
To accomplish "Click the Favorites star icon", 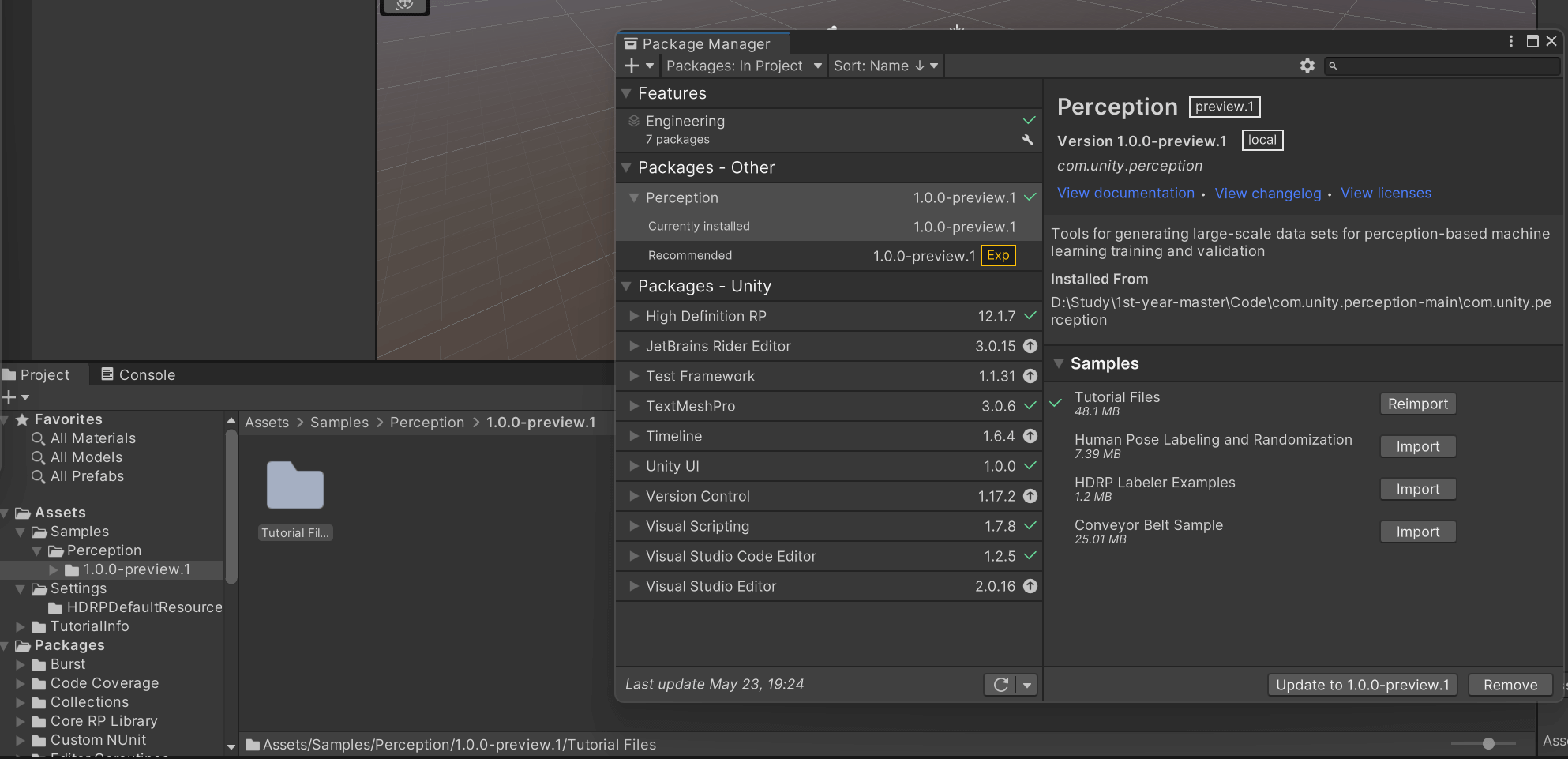I will (23, 419).
